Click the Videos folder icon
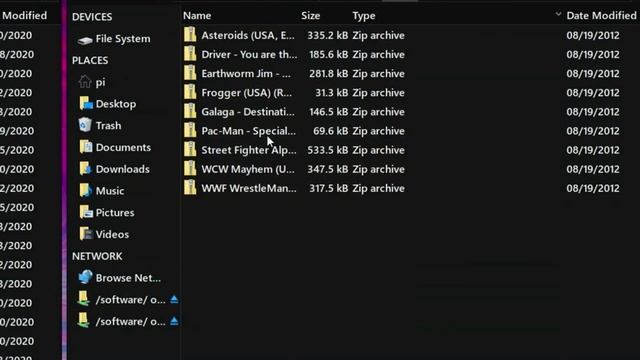This screenshot has width=640, height=360. 86,233
